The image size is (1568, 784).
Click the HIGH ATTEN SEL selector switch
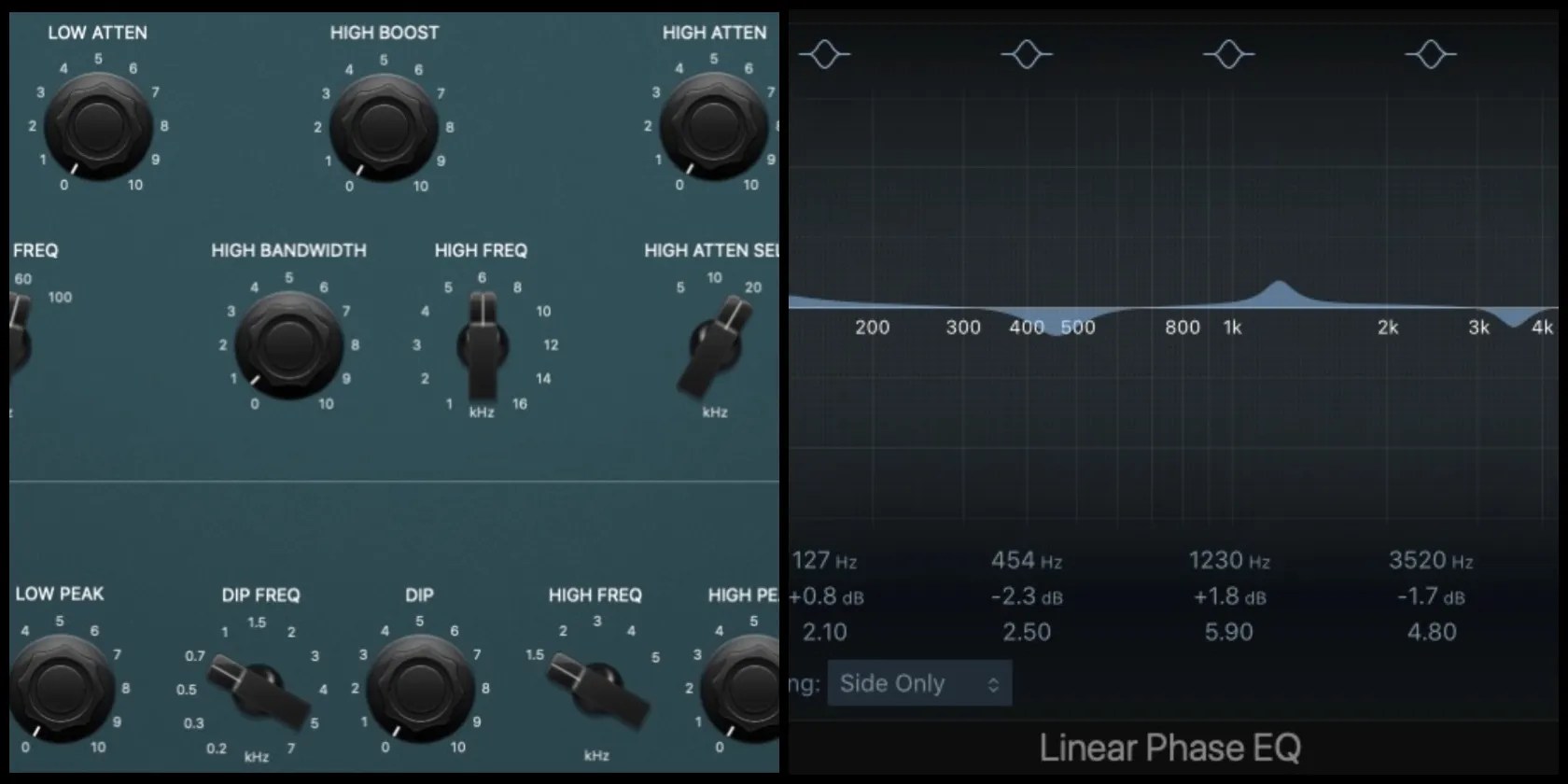(716, 347)
